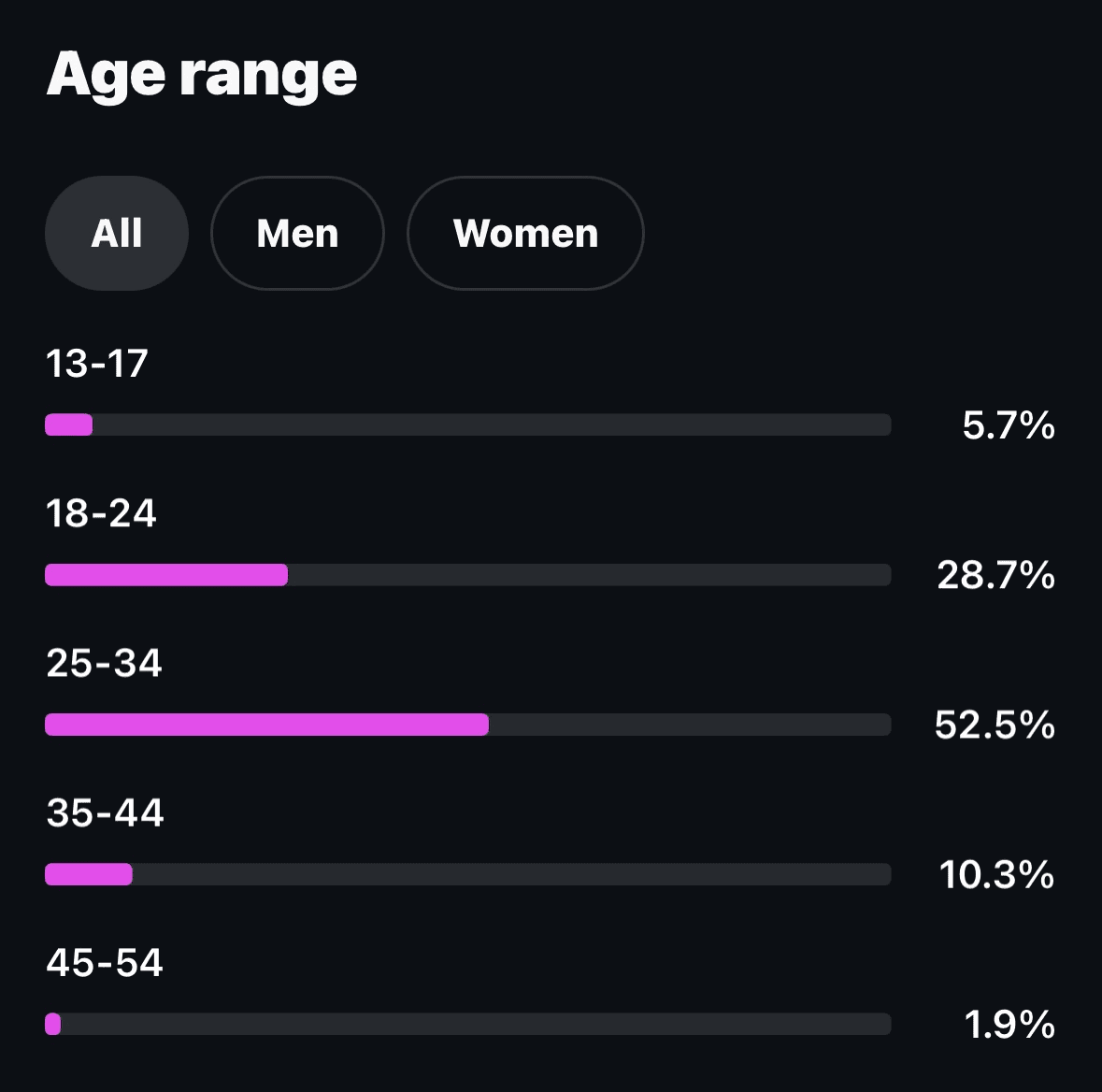Click the 10.3% value for 35-44
Image resolution: width=1102 pixels, height=1092 pixels.
coord(995,875)
